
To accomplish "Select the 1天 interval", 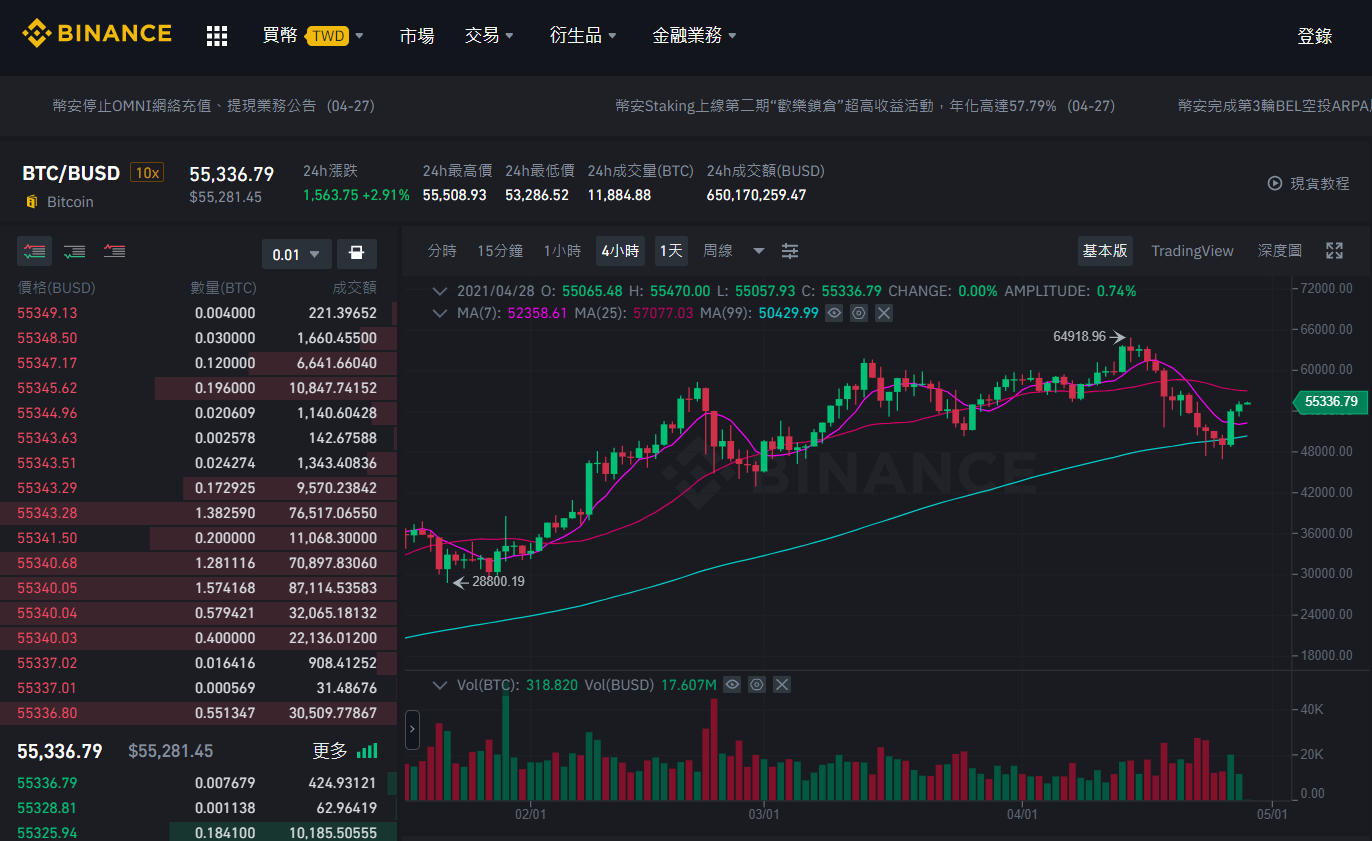I will click(x=671, y=251).
